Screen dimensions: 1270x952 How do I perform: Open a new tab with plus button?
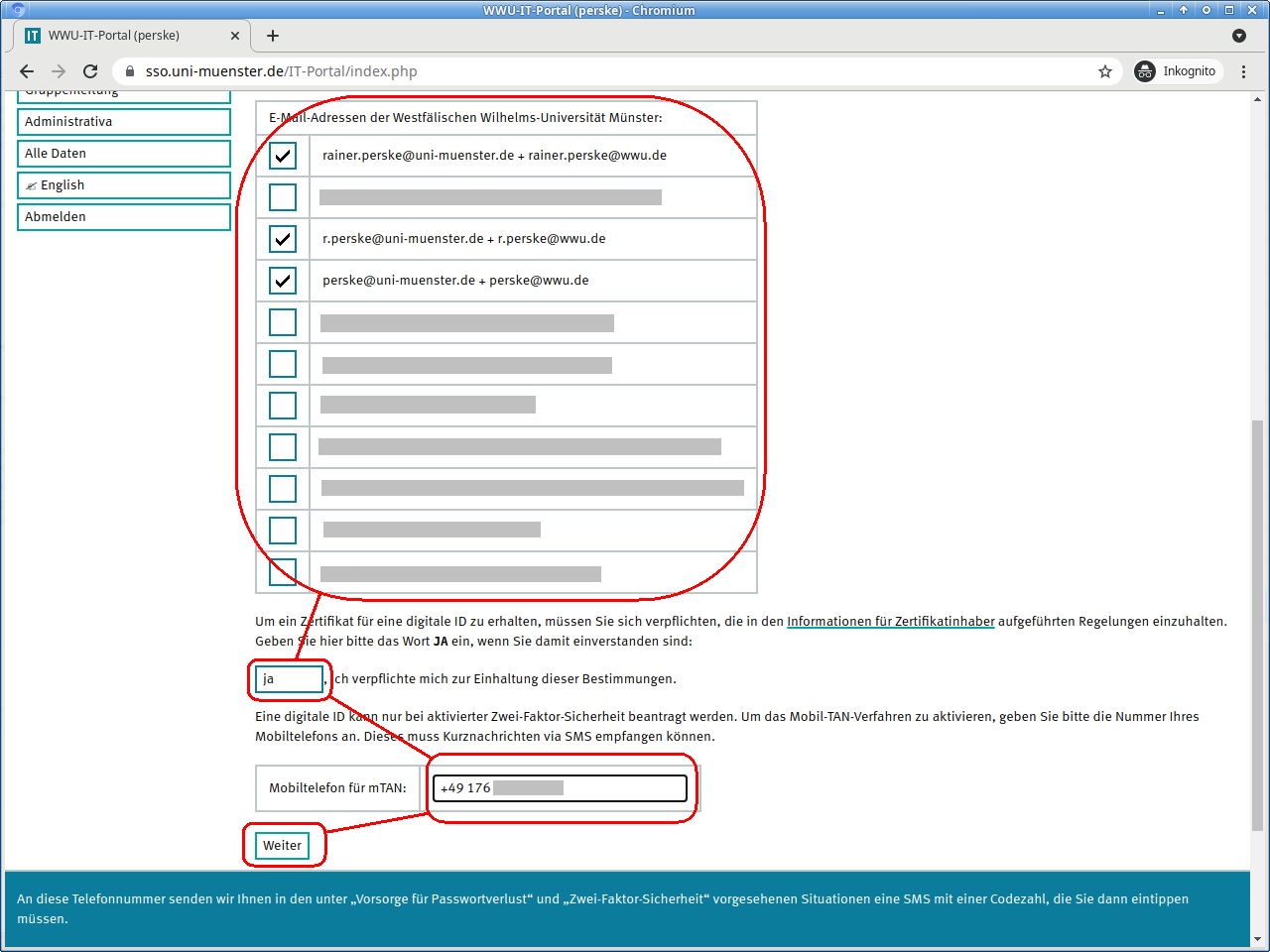(x=273, y=36)
